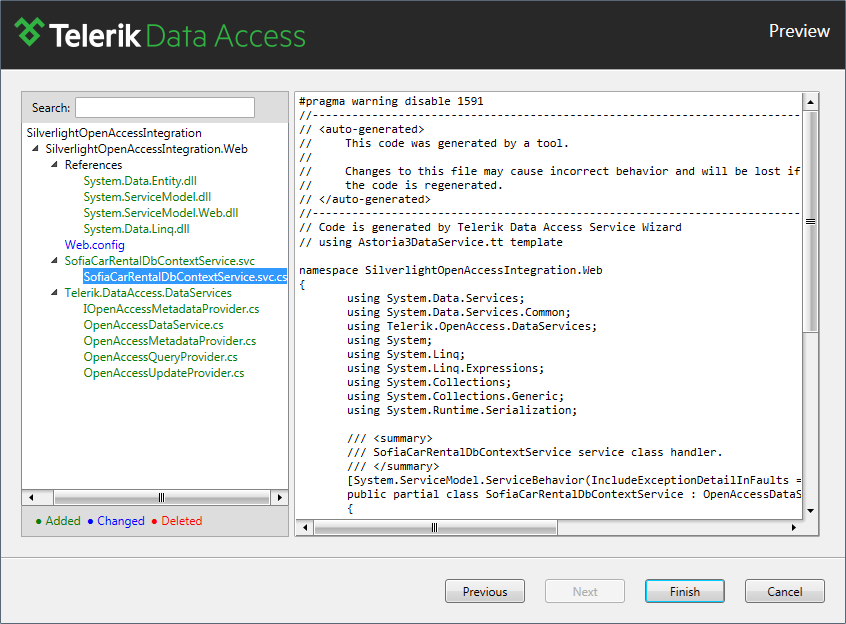Click into the Search input field
Screen dimensions: 846x624
pos(165,107)
